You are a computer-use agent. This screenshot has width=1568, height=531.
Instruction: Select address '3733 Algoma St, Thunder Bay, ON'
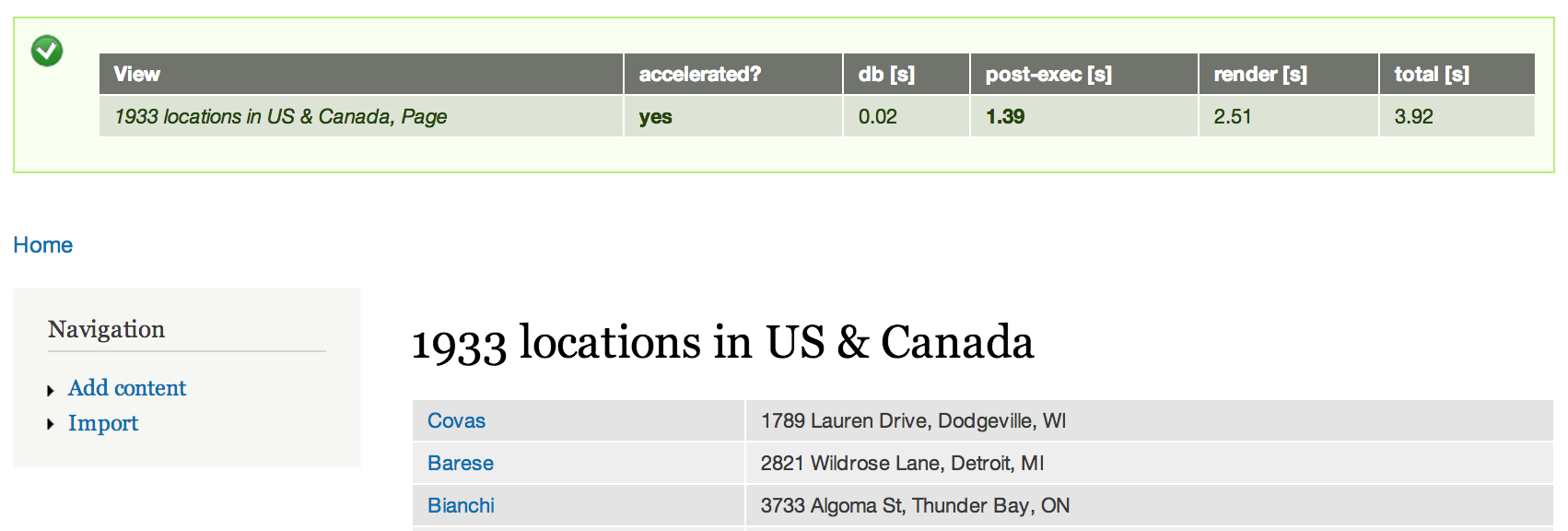tap(915, 506)
